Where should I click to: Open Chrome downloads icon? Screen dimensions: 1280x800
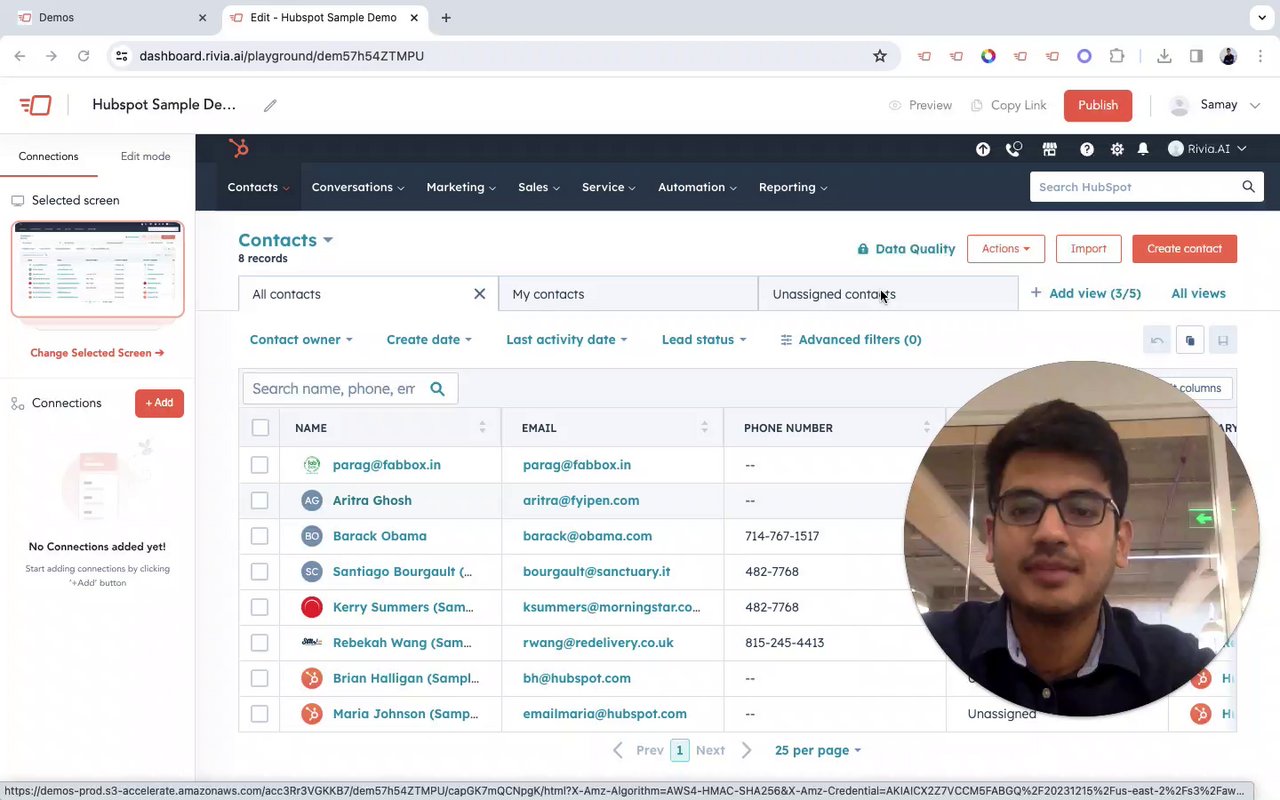tap(1164, 56)
